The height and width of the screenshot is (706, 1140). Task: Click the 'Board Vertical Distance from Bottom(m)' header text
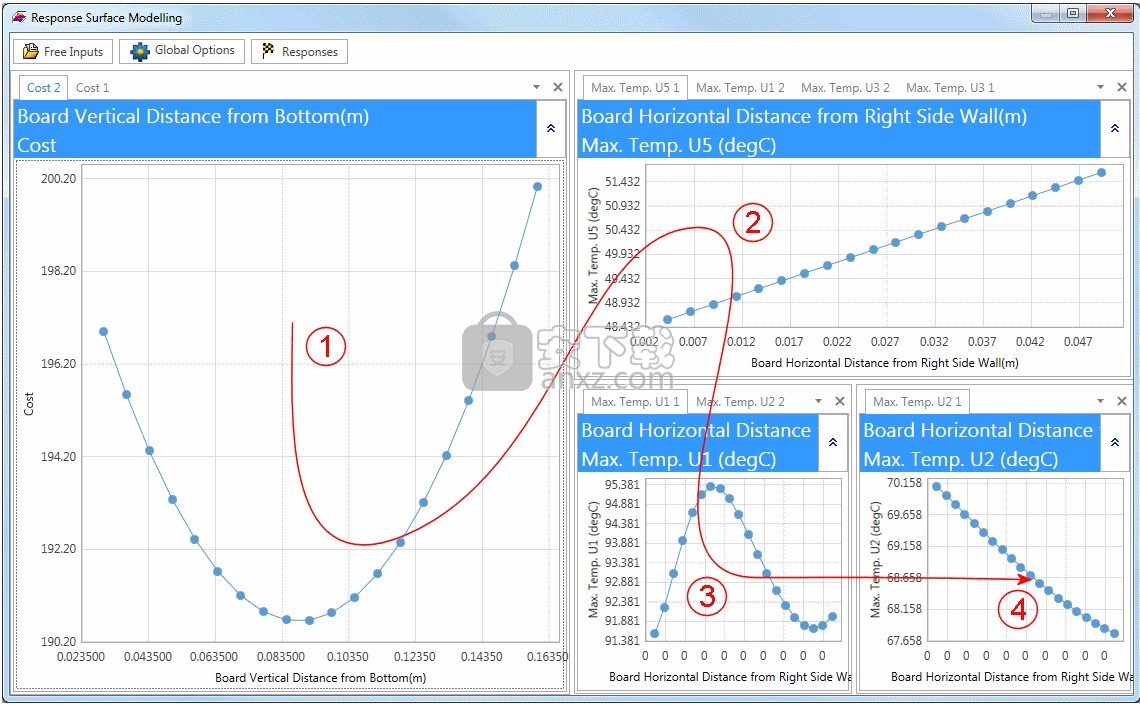click(193, 116)
